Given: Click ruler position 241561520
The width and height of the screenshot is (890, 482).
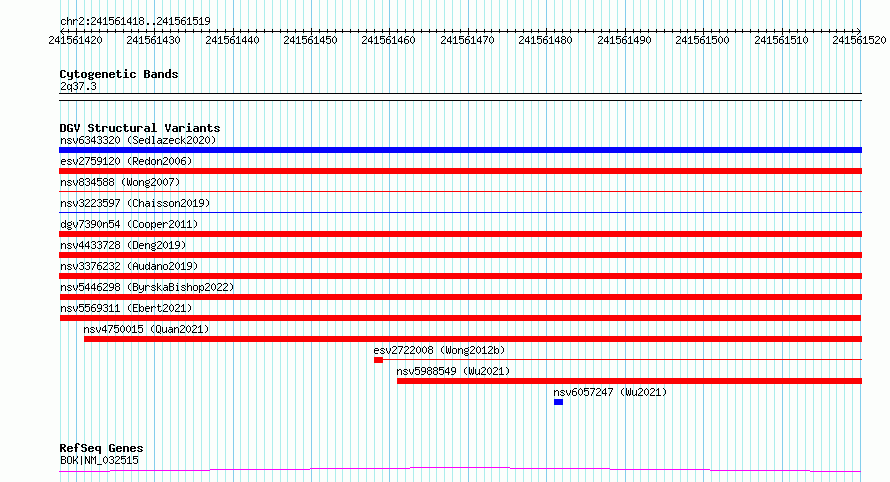Looking at the screenshot, I should pos(859,40).
